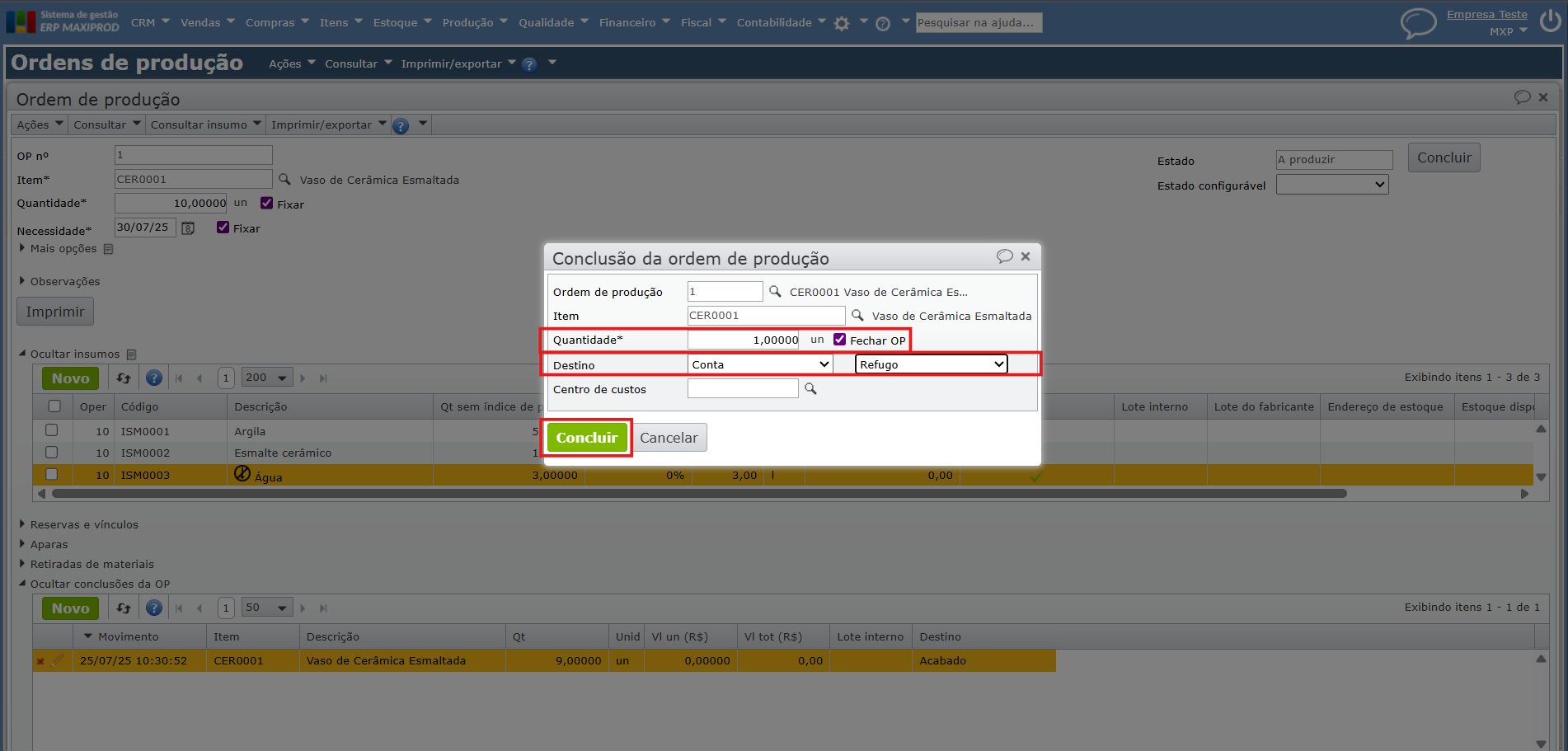Viewport: 1568px width, 751px height.
Task: Expand the Observações section
Action: pos(59,281)
